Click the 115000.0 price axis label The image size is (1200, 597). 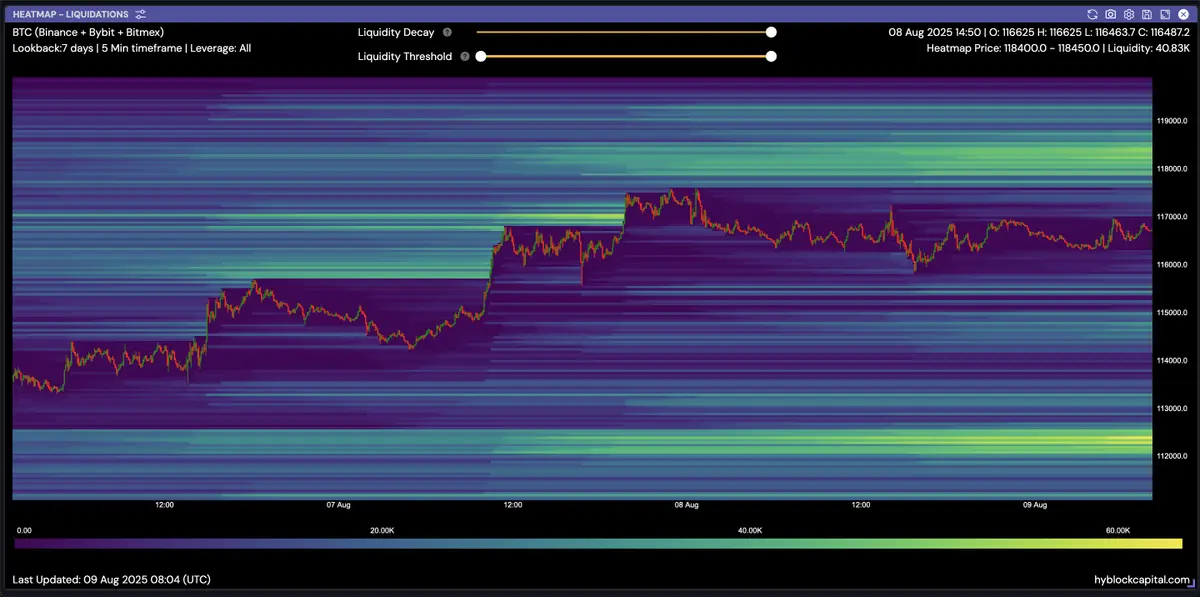1171,313
